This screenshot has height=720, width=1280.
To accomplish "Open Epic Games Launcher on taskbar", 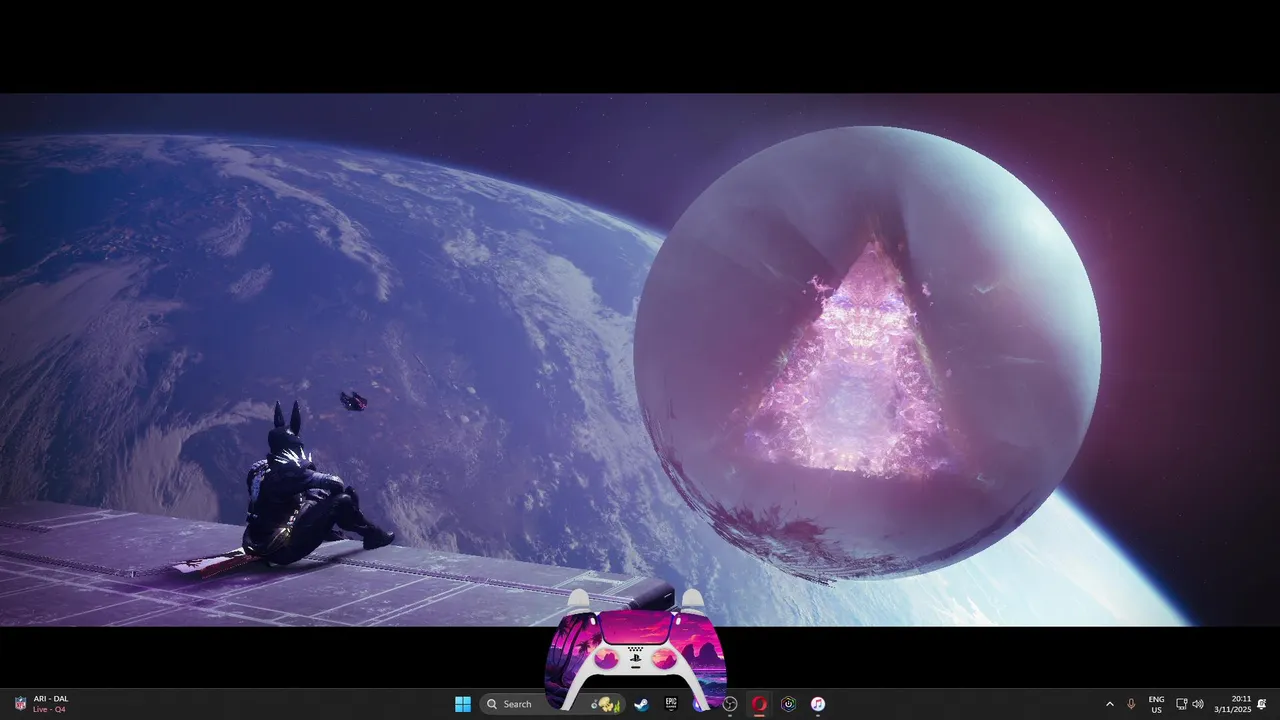I will (671, 704).
